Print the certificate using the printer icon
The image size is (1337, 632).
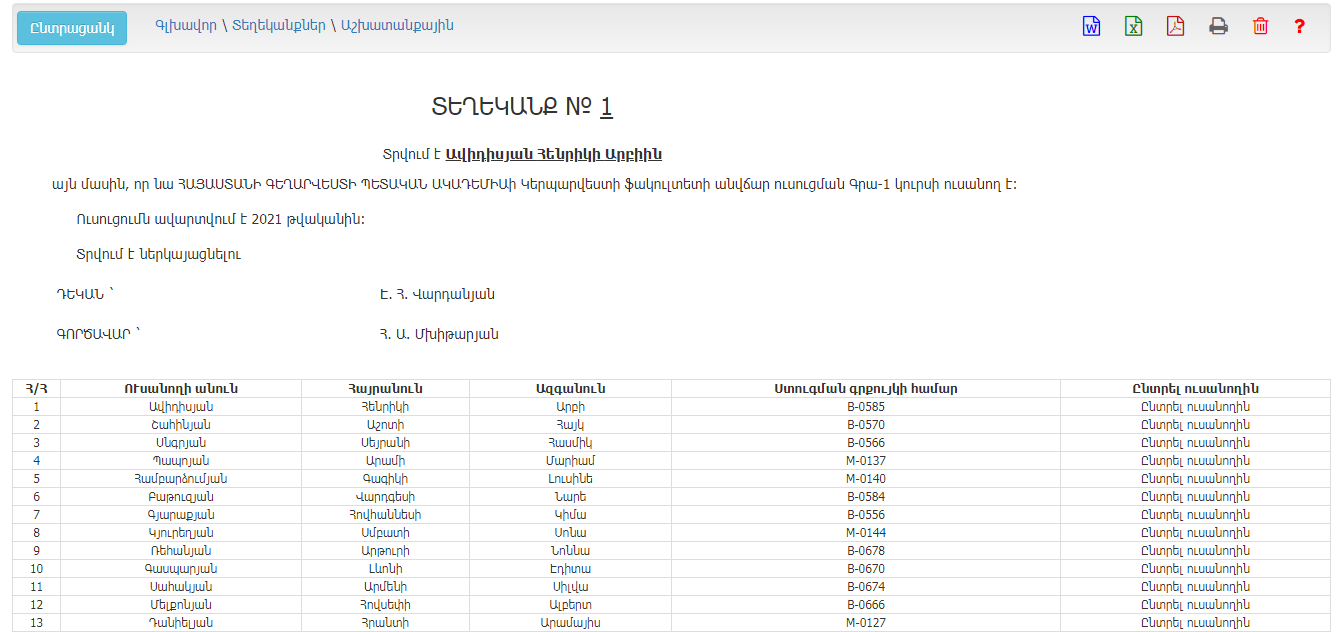(x=1218, y=27)
